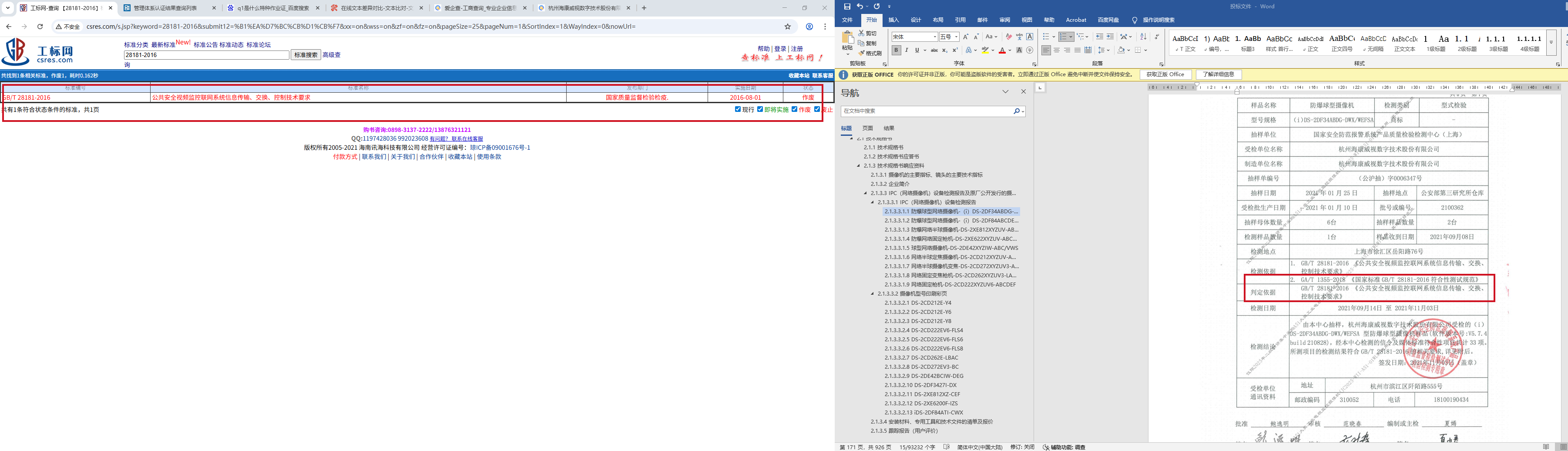Toggle the 废止 checkbox at the right edge
Viewport: 1568px width, 451px height.
(x=817, y=110)
